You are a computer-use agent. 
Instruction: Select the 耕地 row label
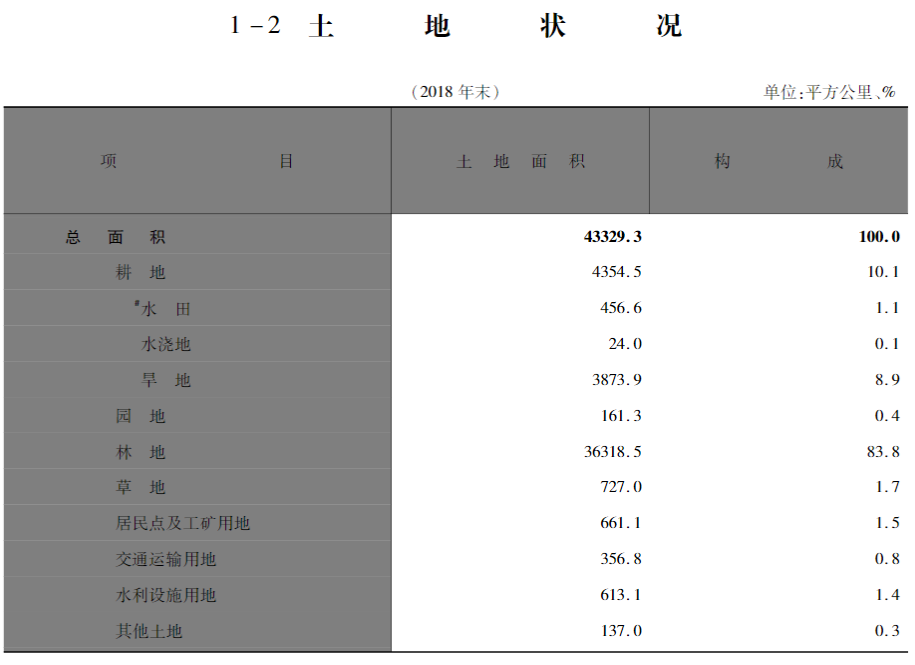click(140, 272)
